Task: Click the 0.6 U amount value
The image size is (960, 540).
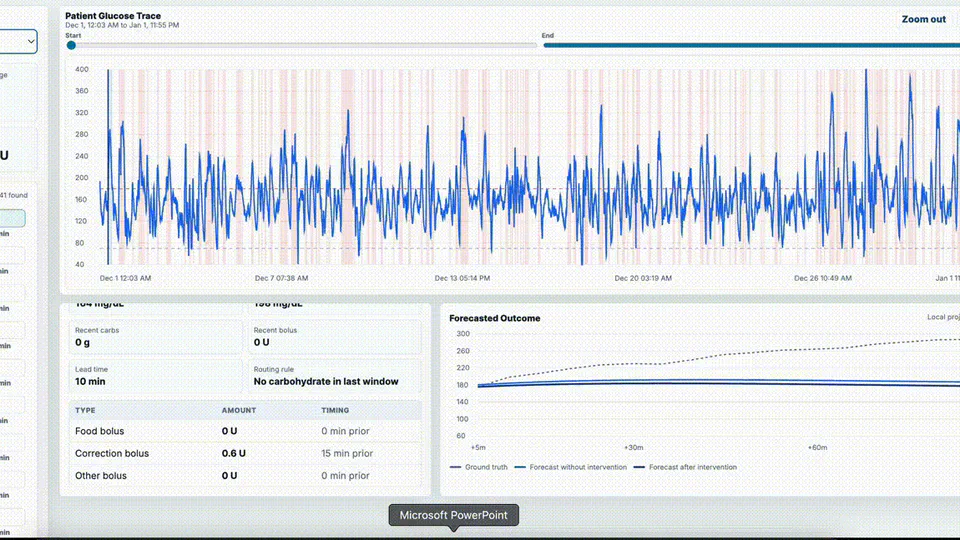Action: click(233, 453)
